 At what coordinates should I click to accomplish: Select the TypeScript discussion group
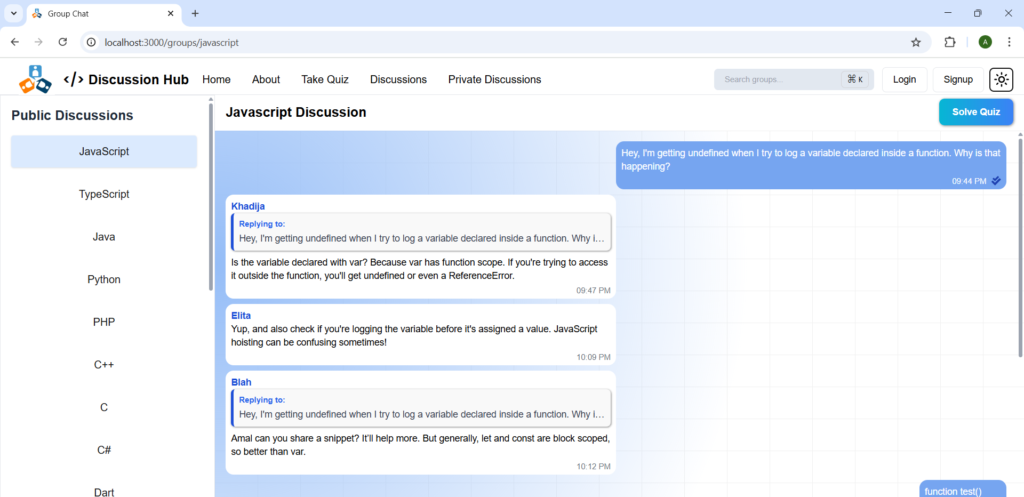[x=104, y=194]
